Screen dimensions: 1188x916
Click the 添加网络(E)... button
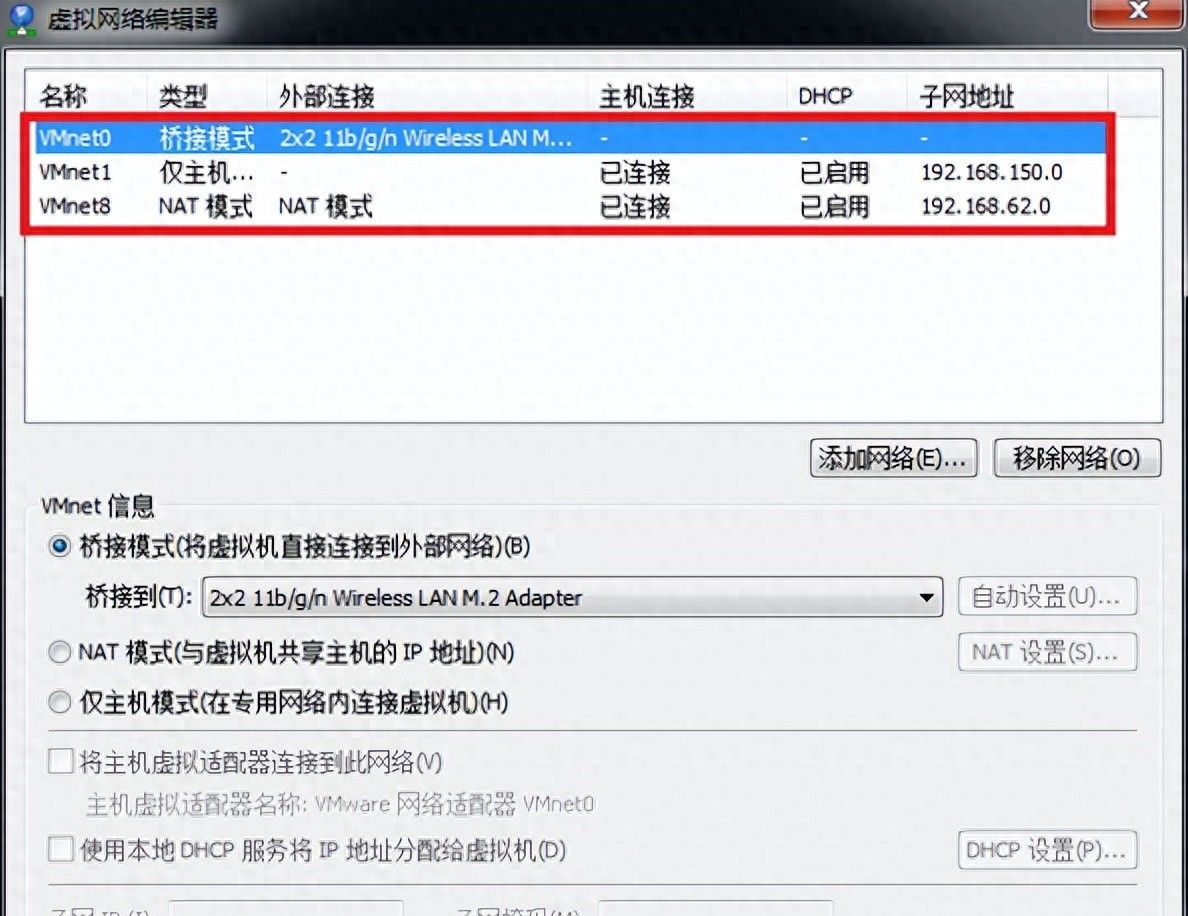[x=893, y=458]
